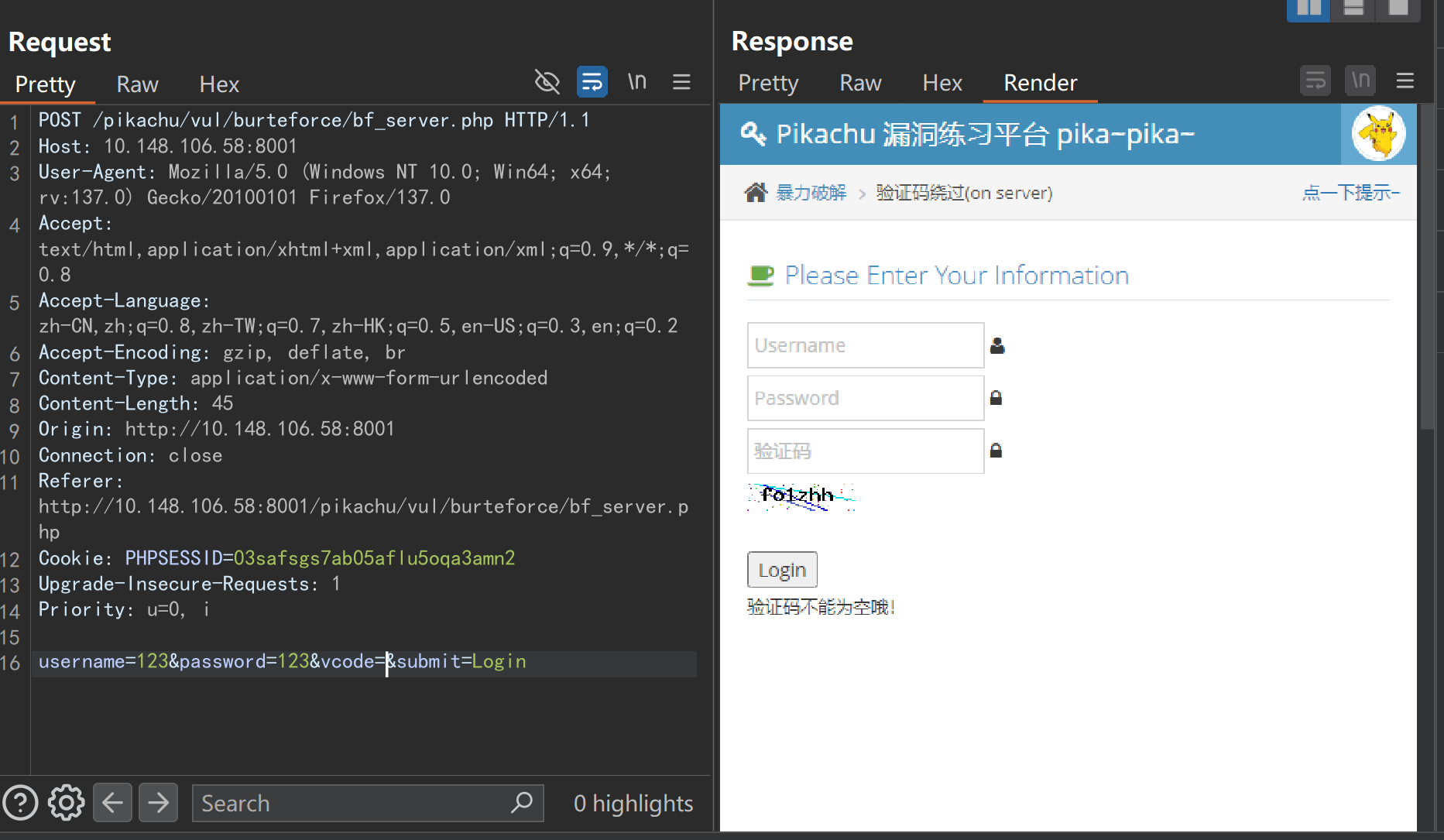
Task: Go to previous search match arrow
Action: coord(112,803)
